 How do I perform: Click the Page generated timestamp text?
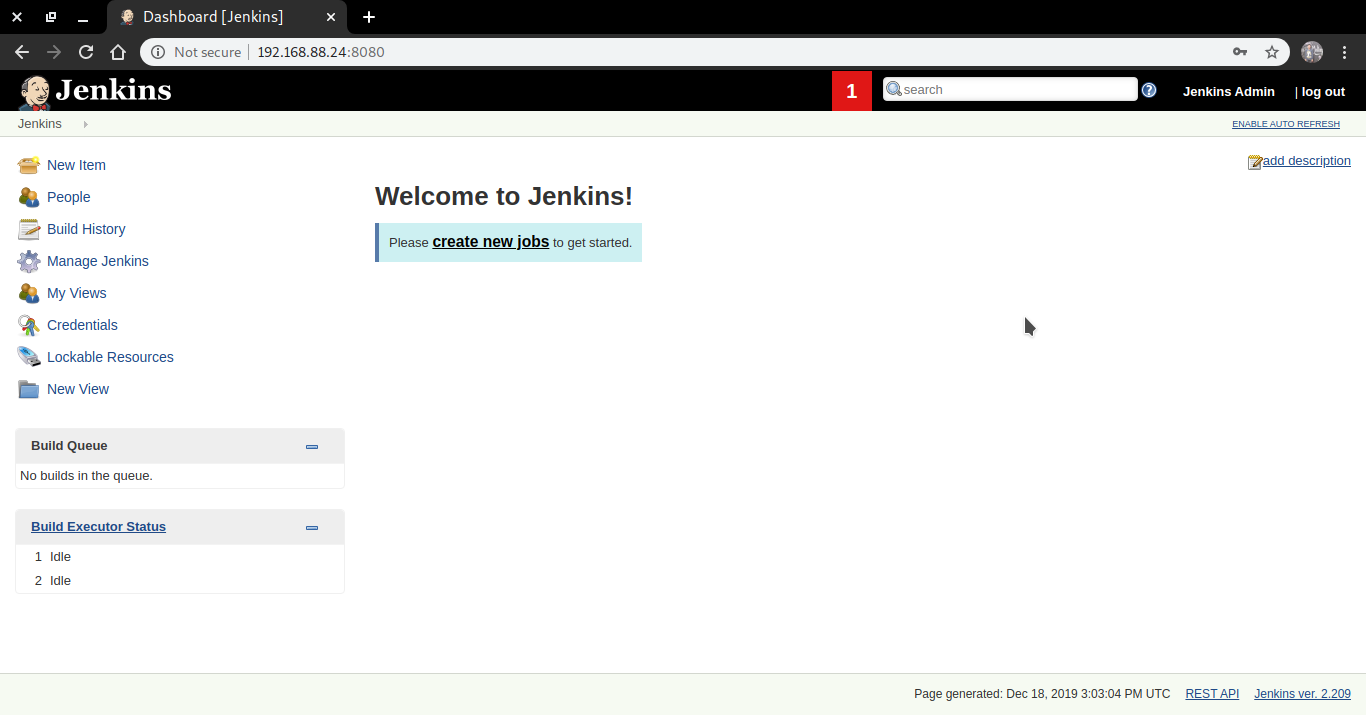click(x=1042, y=694)
